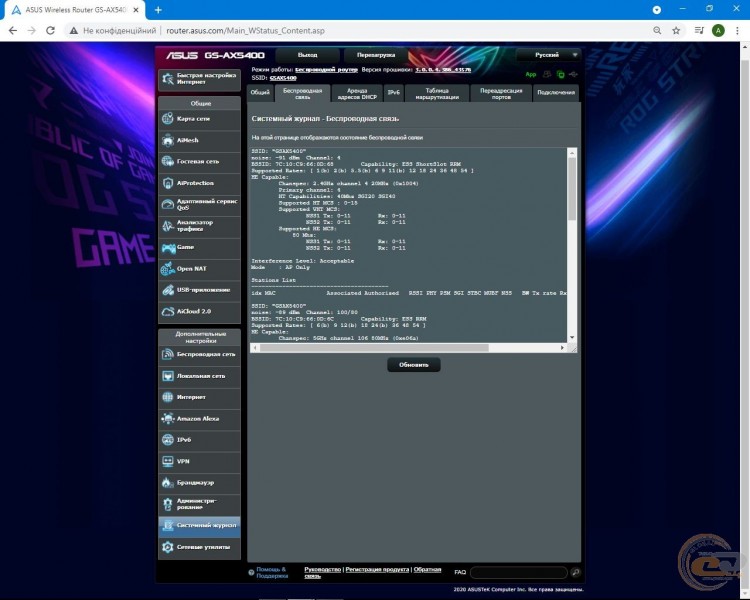
Task: Click Logout (Выход) button
Action: point(308,55)
